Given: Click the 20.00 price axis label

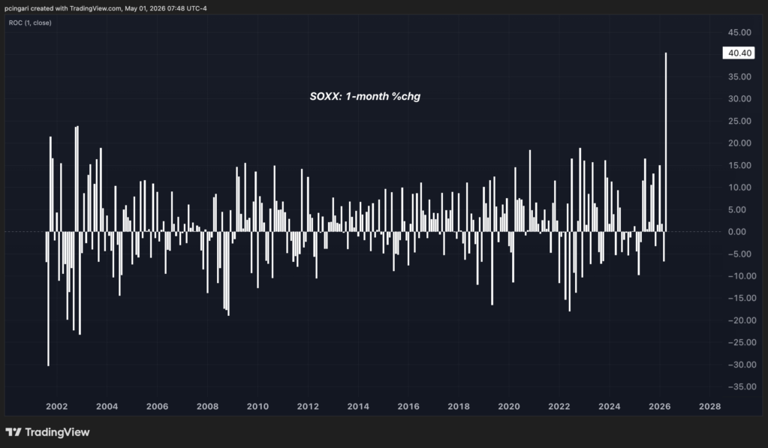Looking at the screenshot, I should point(739,143).
